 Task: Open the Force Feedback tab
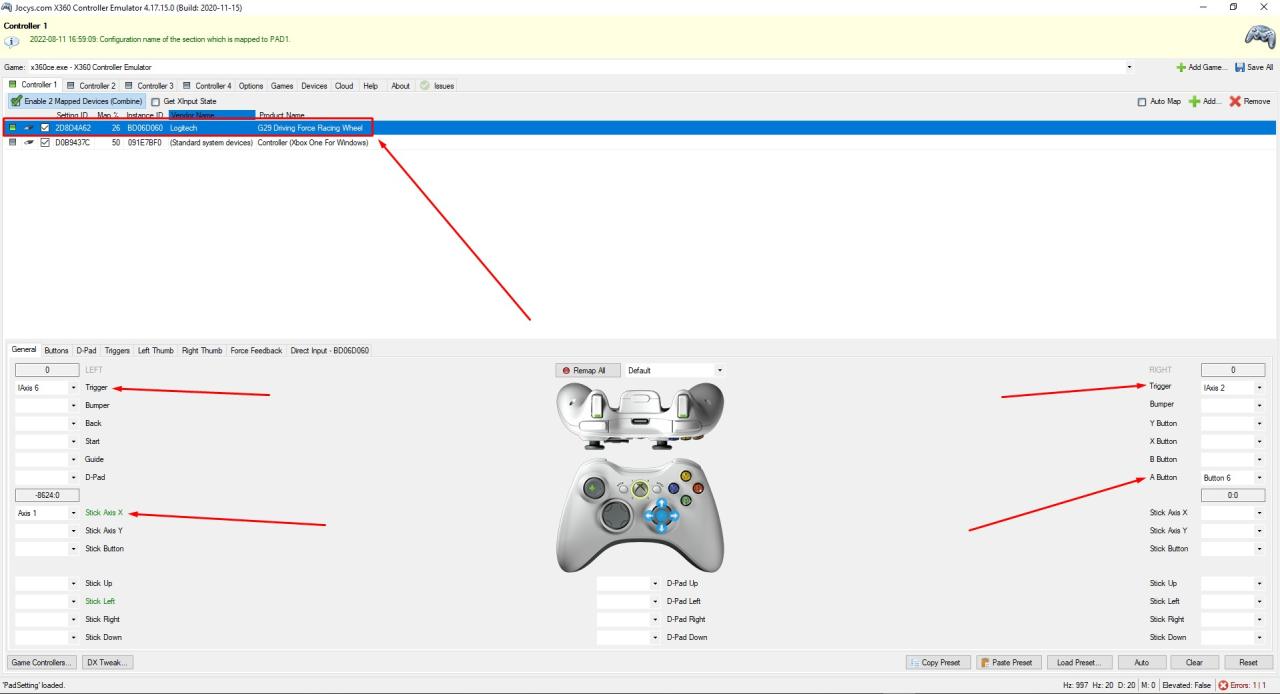pos(256,351)
